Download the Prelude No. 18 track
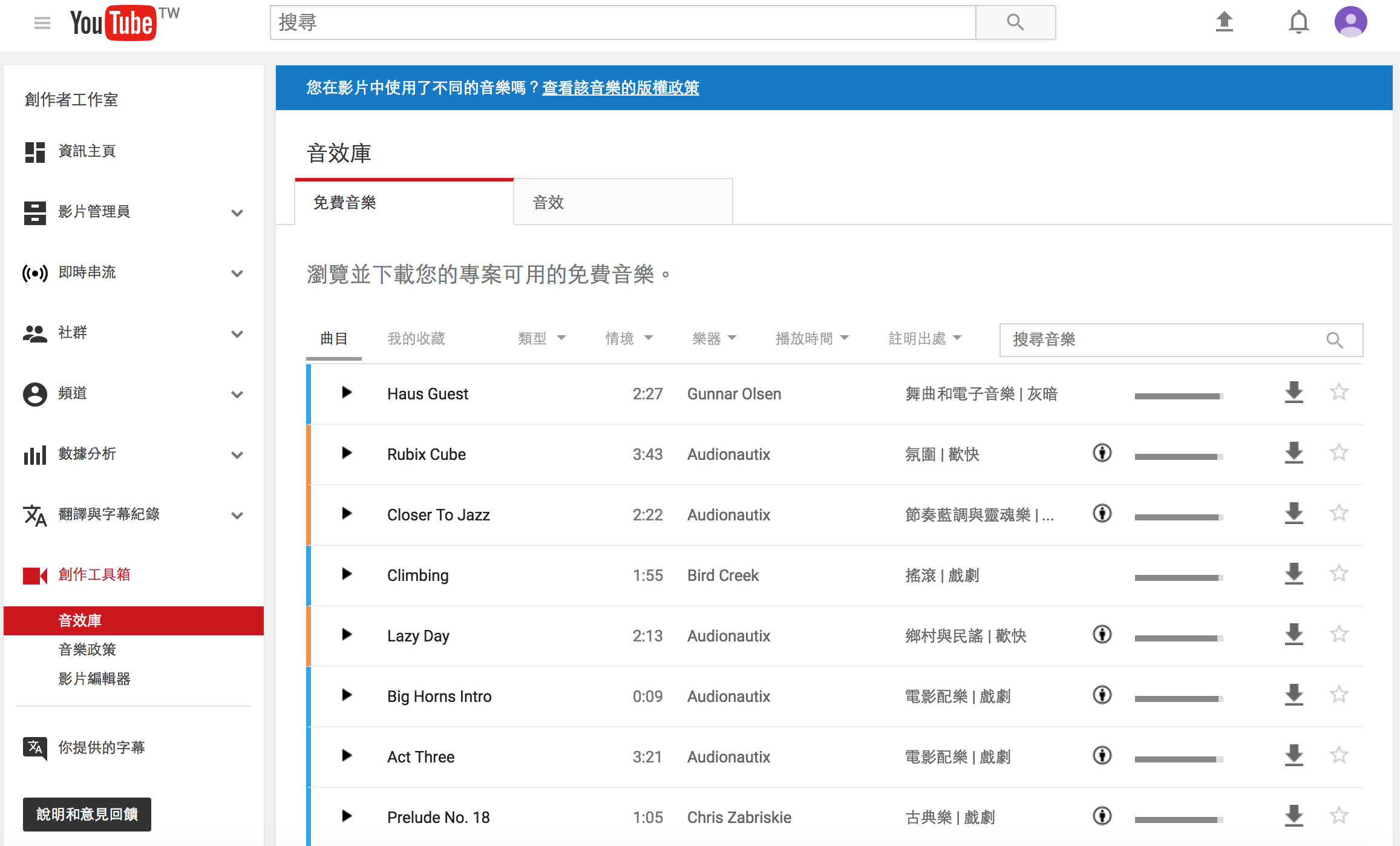1400x846 pixels. coord(1294,816)
